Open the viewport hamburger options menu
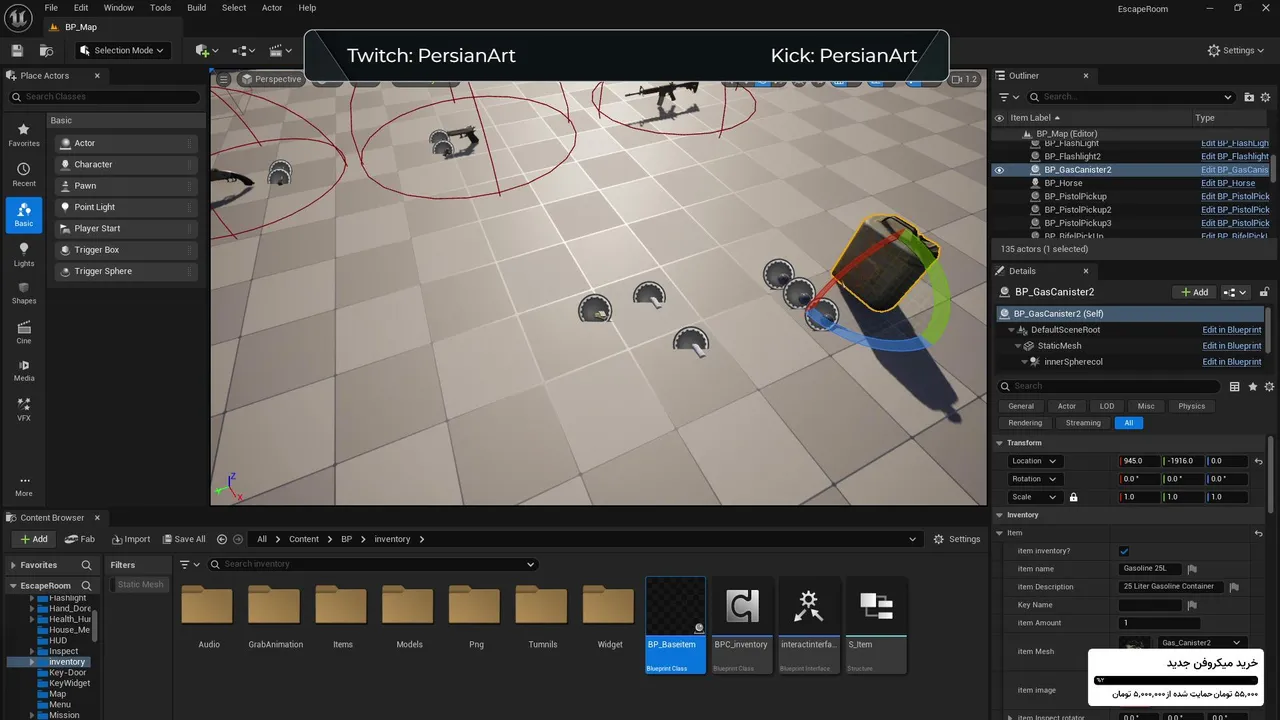 pyautogui.click(x=224, y=79)
